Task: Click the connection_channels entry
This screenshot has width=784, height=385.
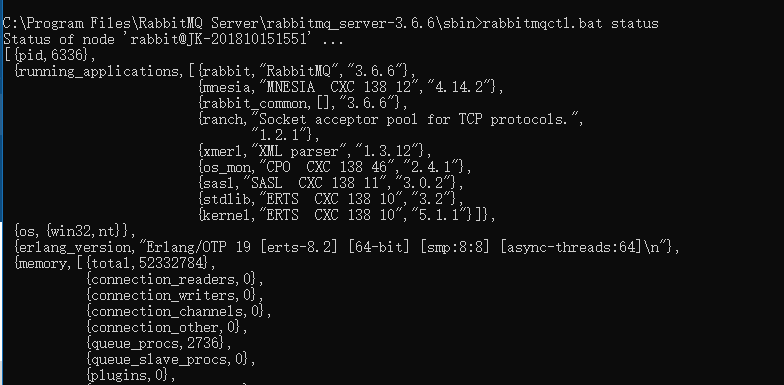Action: [x=178, y=311]
